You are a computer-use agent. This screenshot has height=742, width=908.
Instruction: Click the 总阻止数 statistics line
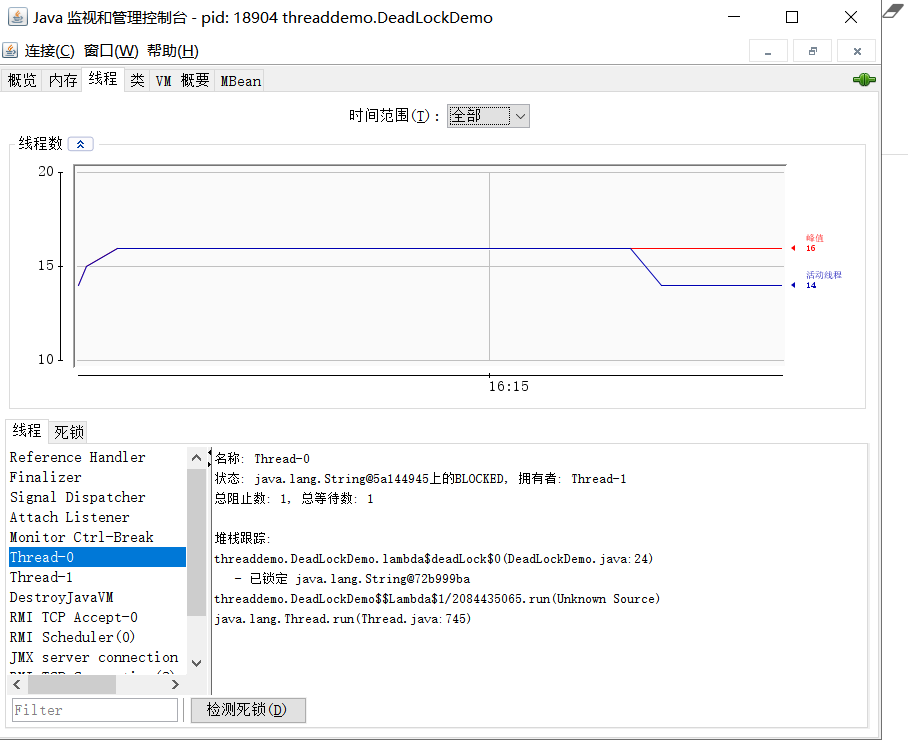294,499
